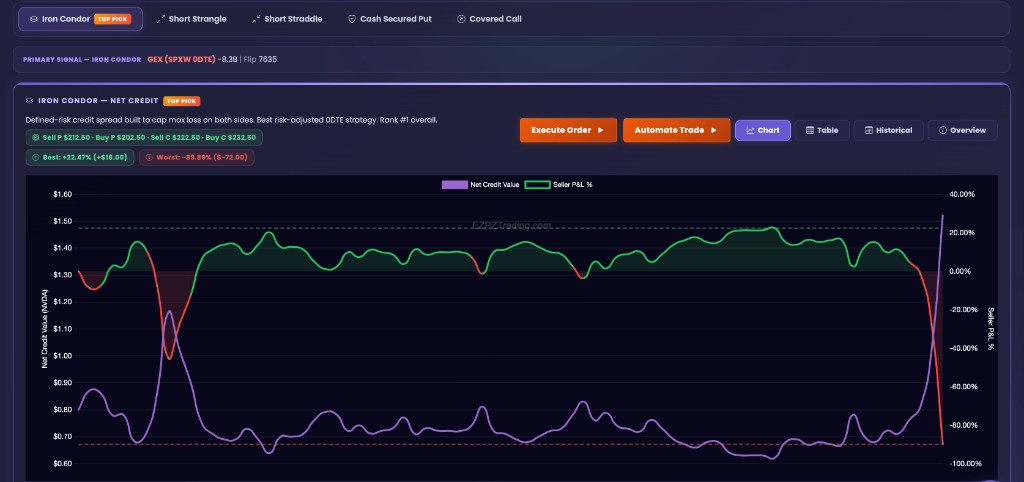
Task: Click the -100.00% right axis label
Action: pos(965,464)
